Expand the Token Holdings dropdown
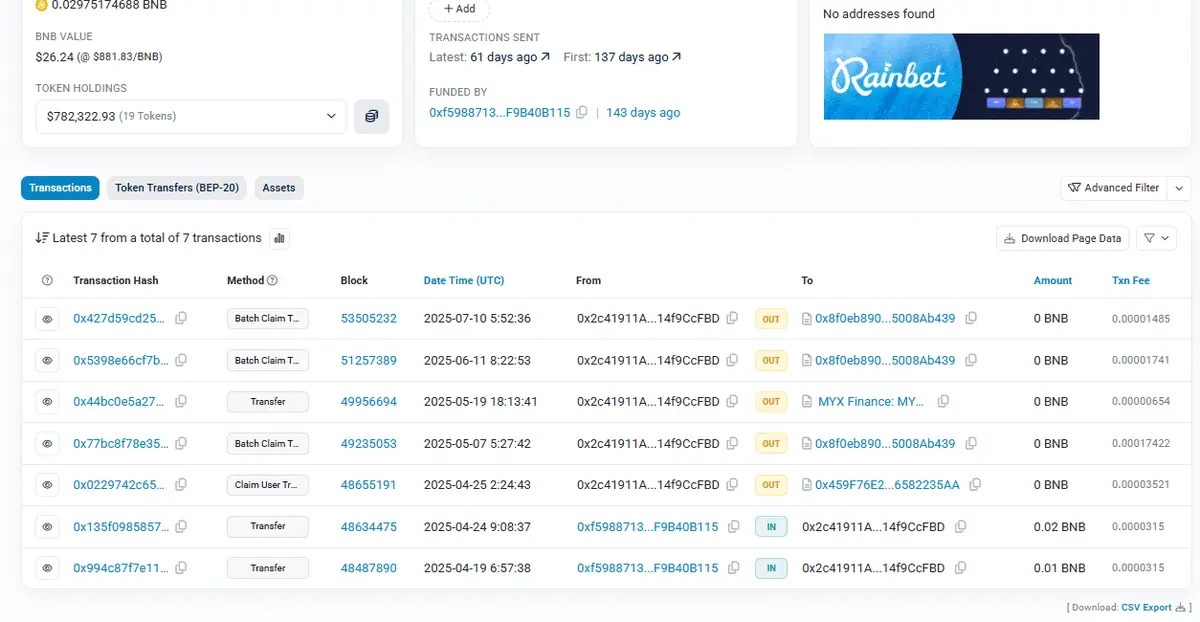The image size is (1200, 622). [191, 116]
